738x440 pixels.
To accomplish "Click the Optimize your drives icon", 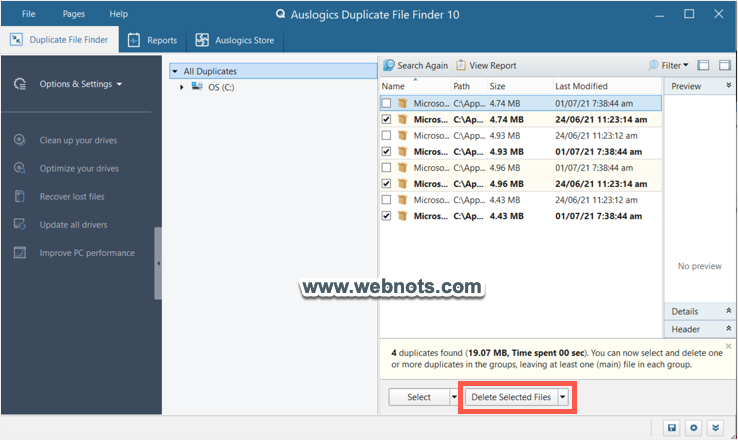I will 20,168.
